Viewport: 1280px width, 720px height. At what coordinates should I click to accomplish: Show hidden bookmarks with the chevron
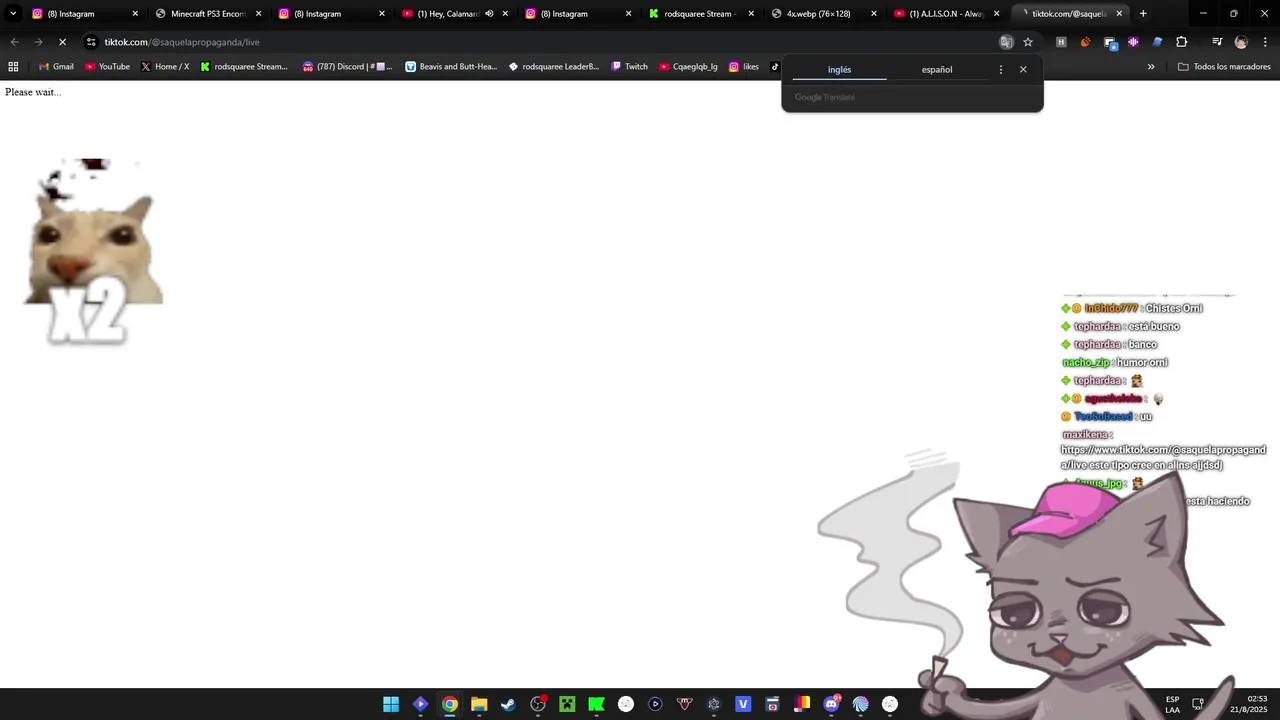coord(1151,67)
